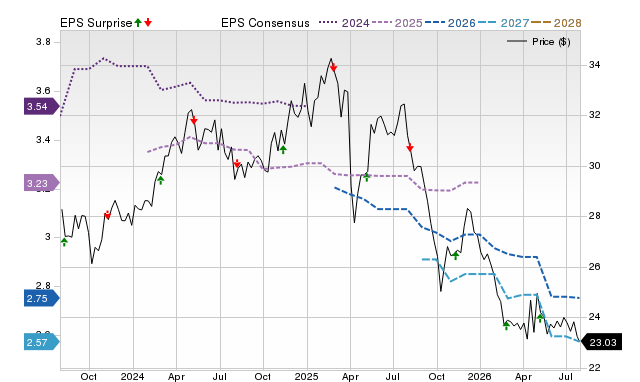Toggle the 2024 EPS consensus legend entry
Viewport: 640px width, 382px height.
[344, 23]
